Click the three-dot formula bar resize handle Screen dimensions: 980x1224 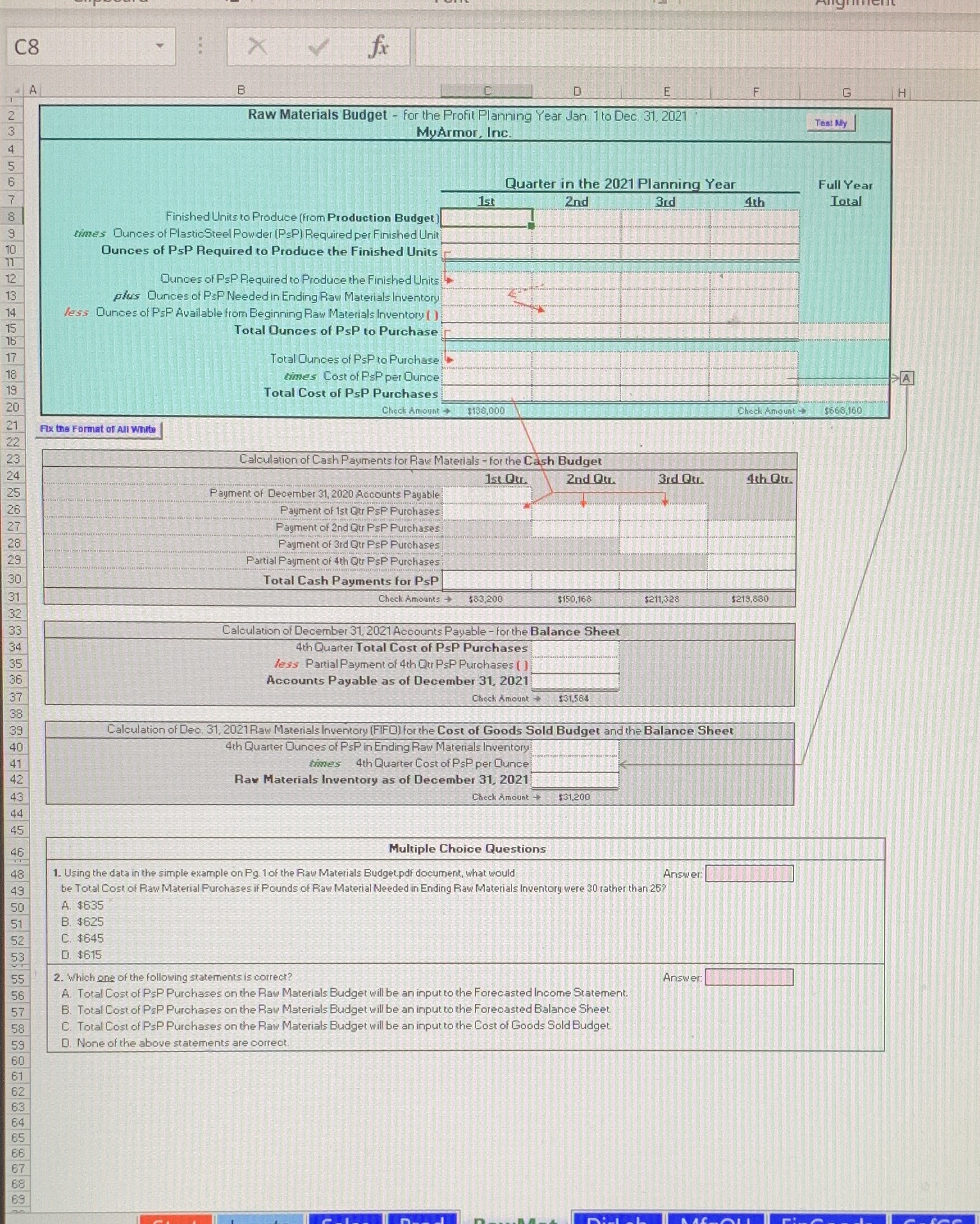tap(200, 46)
